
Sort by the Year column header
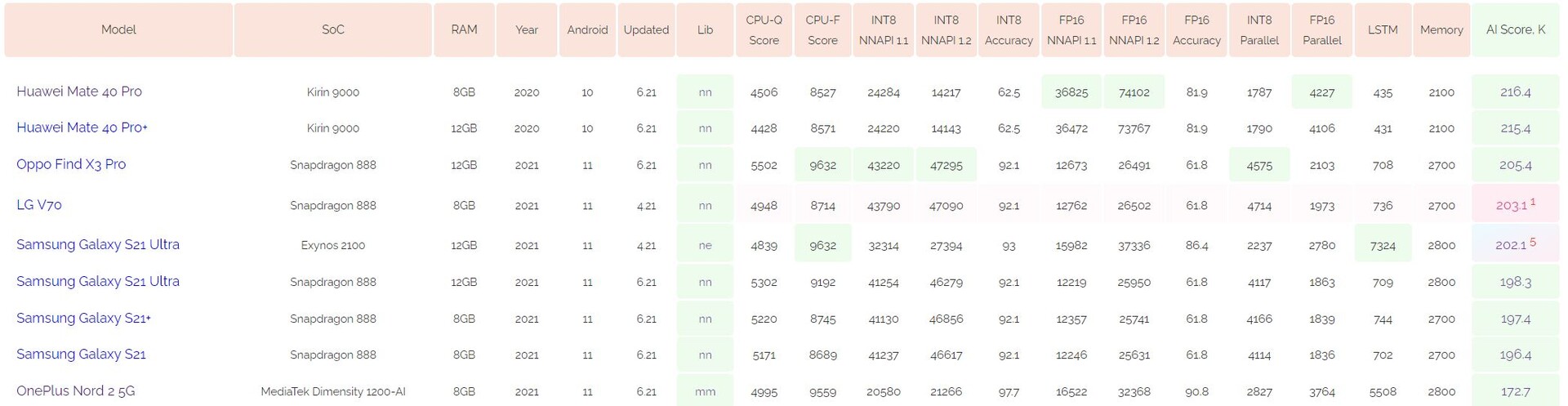click(x=527, y=30)
